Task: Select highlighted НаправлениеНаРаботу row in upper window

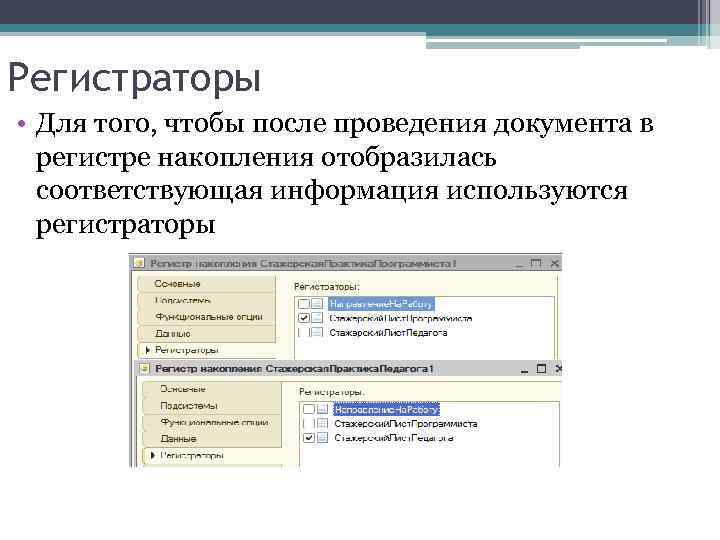Action: click(x=381, y=304)
